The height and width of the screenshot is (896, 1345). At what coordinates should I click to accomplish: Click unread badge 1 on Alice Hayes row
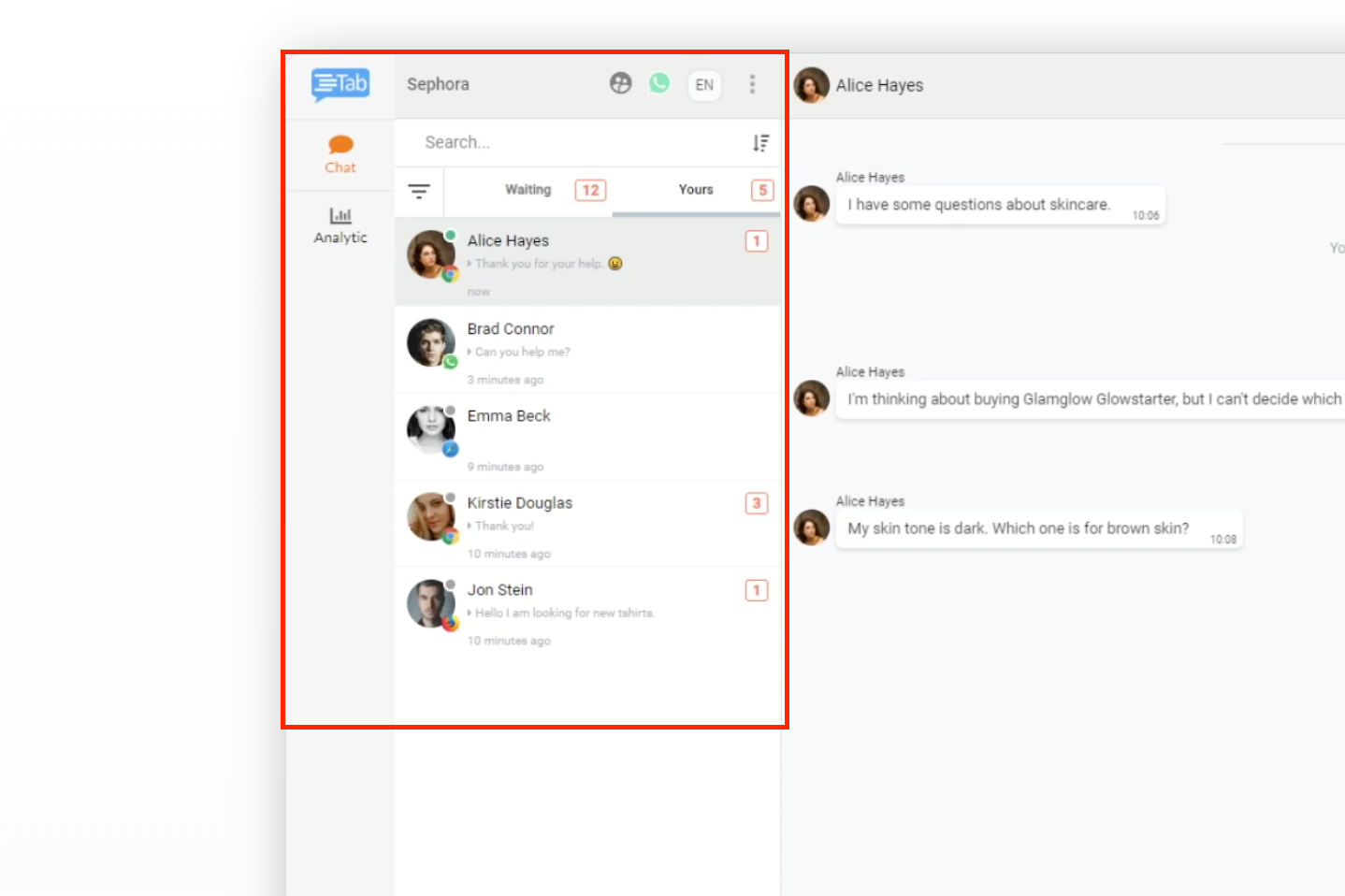click(757, 241)
